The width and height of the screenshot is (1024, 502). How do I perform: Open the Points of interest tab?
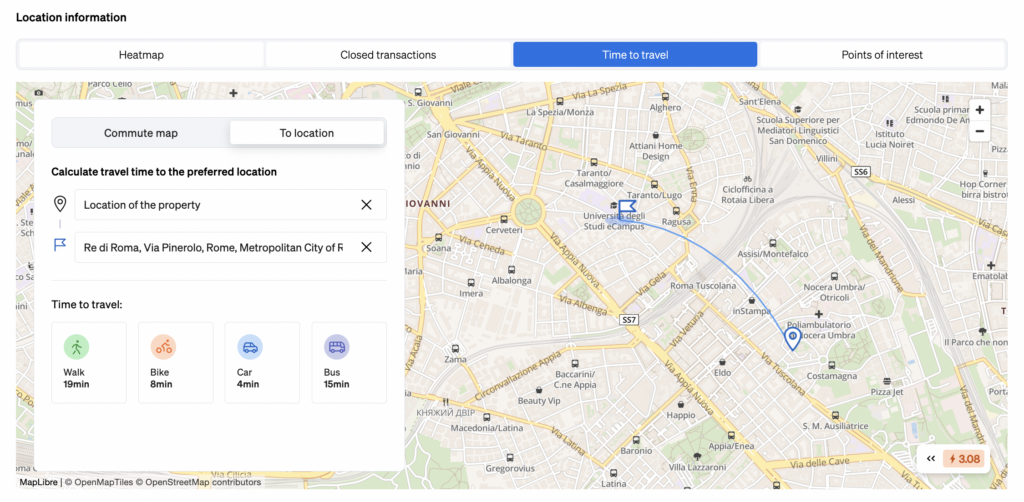pyautogui.click(x=881, y=55)
